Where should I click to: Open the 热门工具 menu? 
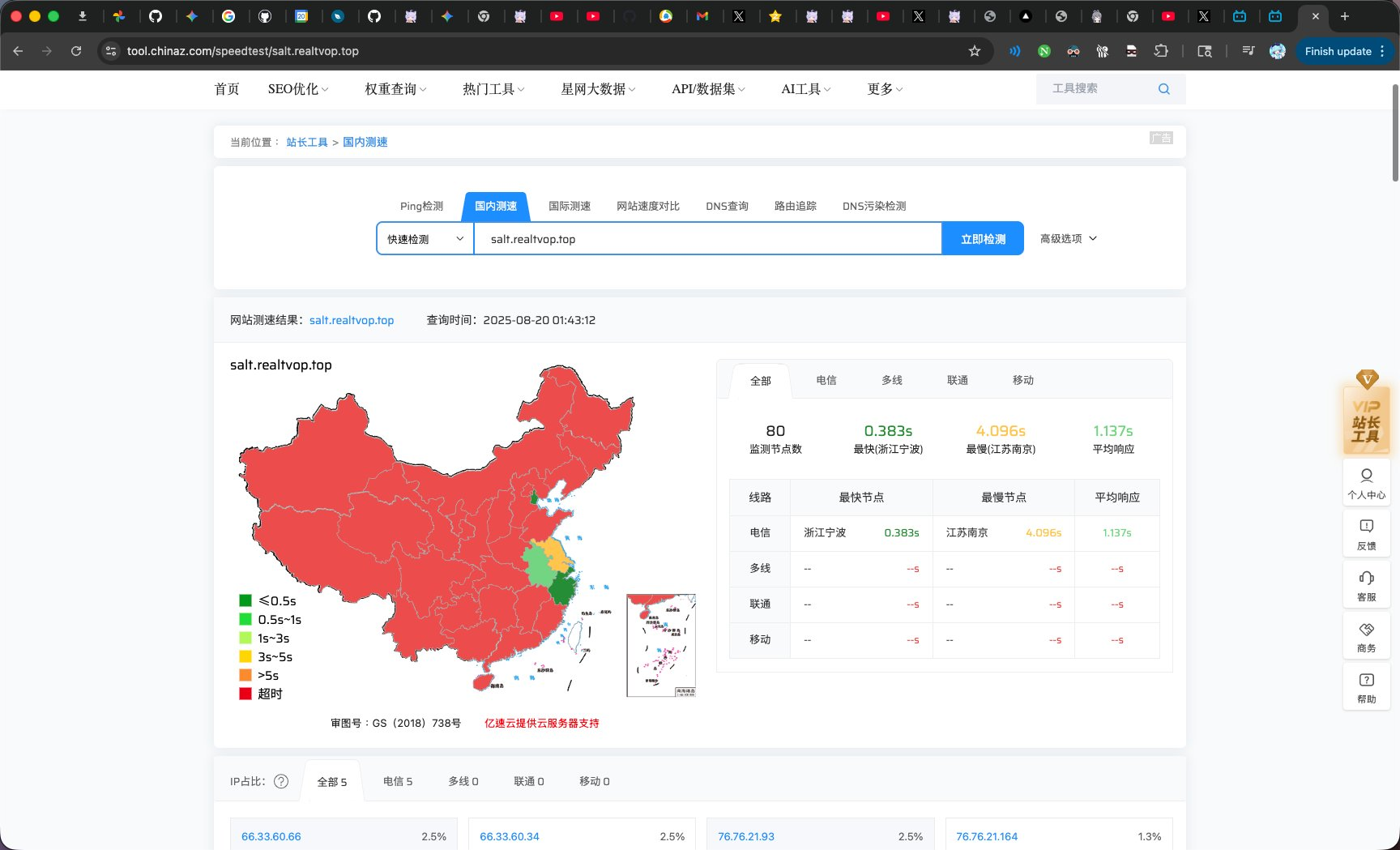[493, 89]
